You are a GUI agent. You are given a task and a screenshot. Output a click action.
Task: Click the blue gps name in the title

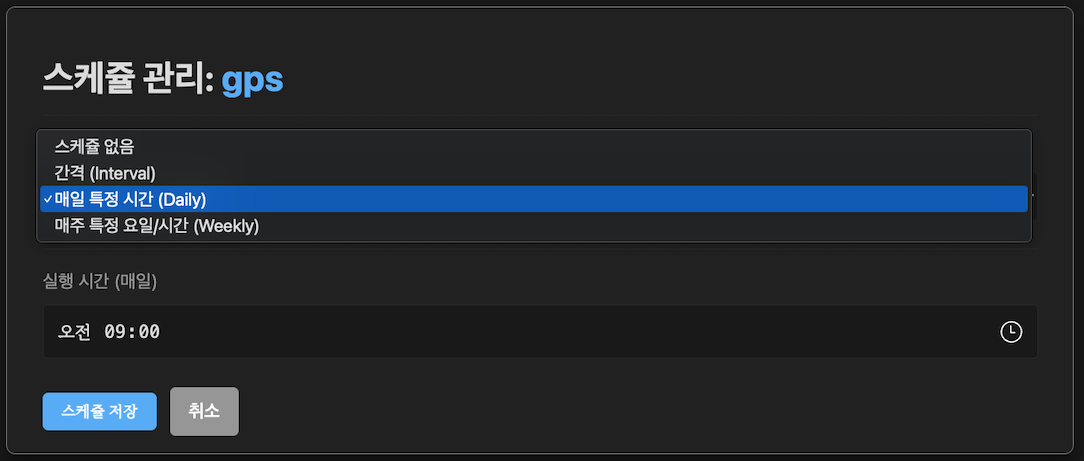point(252,80)
